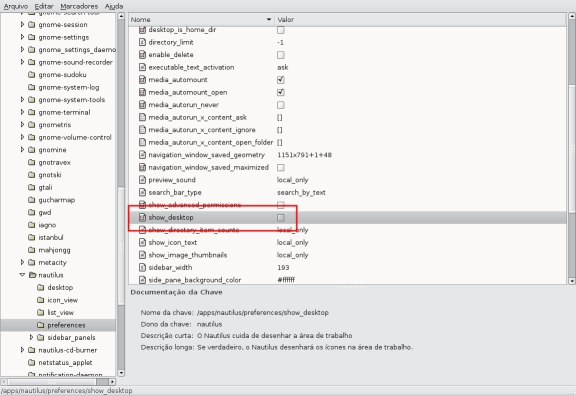Click the search_by_text value
The height and width of the screenshot is (396, 576).
[x=301, y=192]
